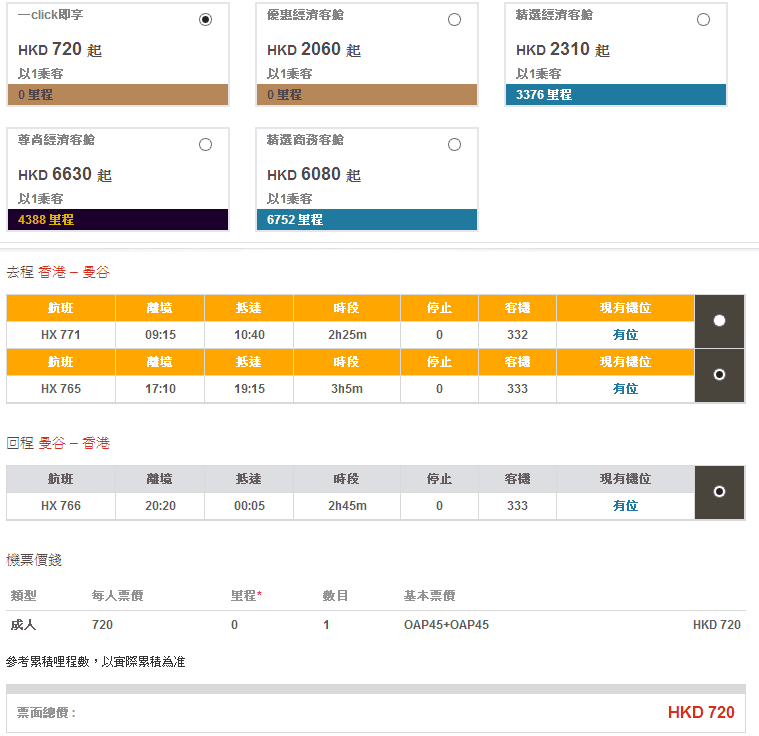Click the 里程* column header in fare table
759x736 pixels.
coord(245,596)
